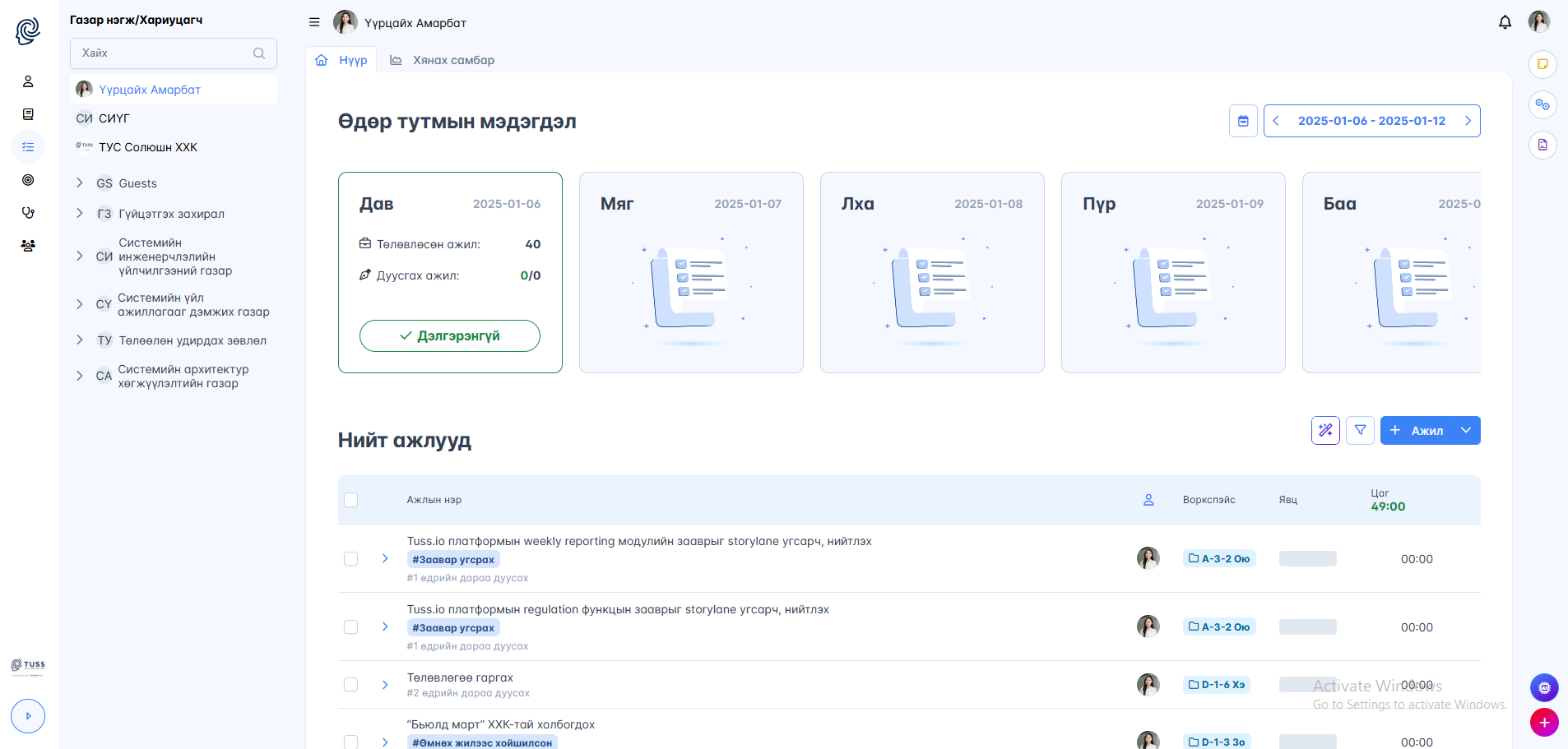Go to next week date range arrow
Viewport: 1568px width, 749px height.
(1468, 121)
